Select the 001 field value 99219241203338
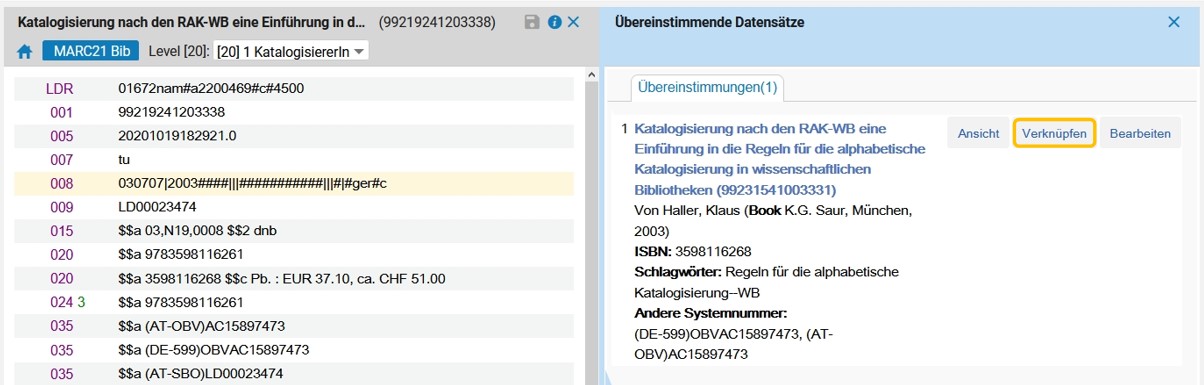Image resolution: width=1204 pixels, height=385 pixels. pos(171,112)
